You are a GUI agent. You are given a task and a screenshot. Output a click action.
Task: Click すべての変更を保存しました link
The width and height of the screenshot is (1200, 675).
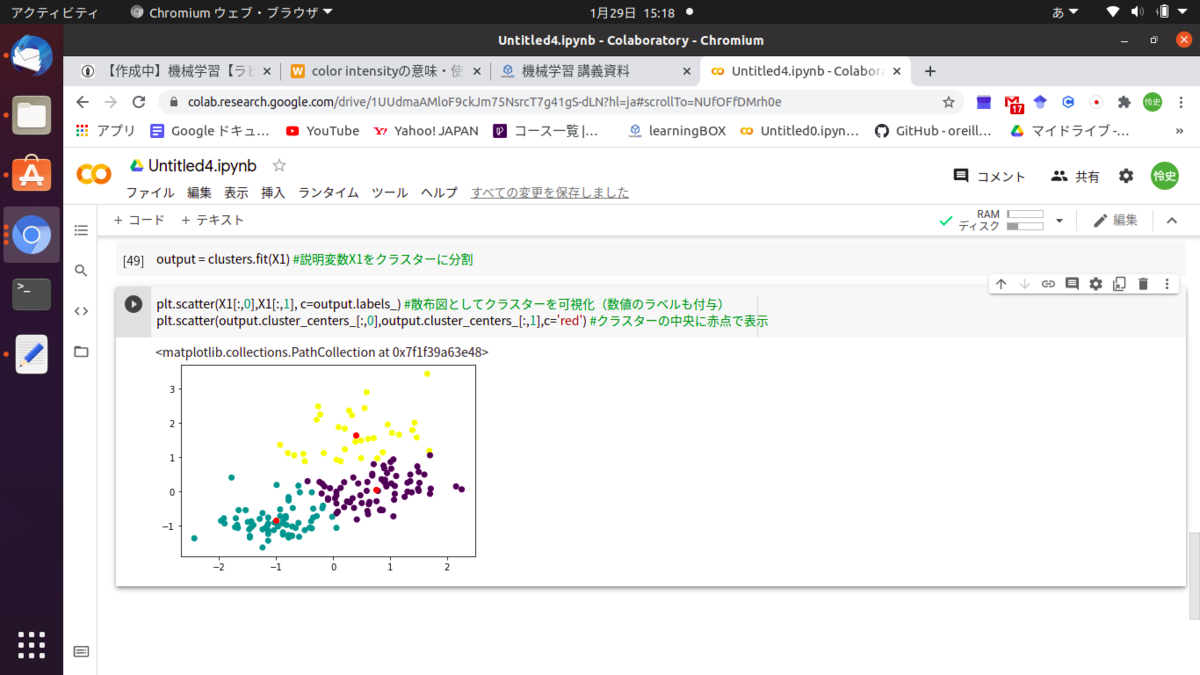pyautogui.click(x=550, y=193)
